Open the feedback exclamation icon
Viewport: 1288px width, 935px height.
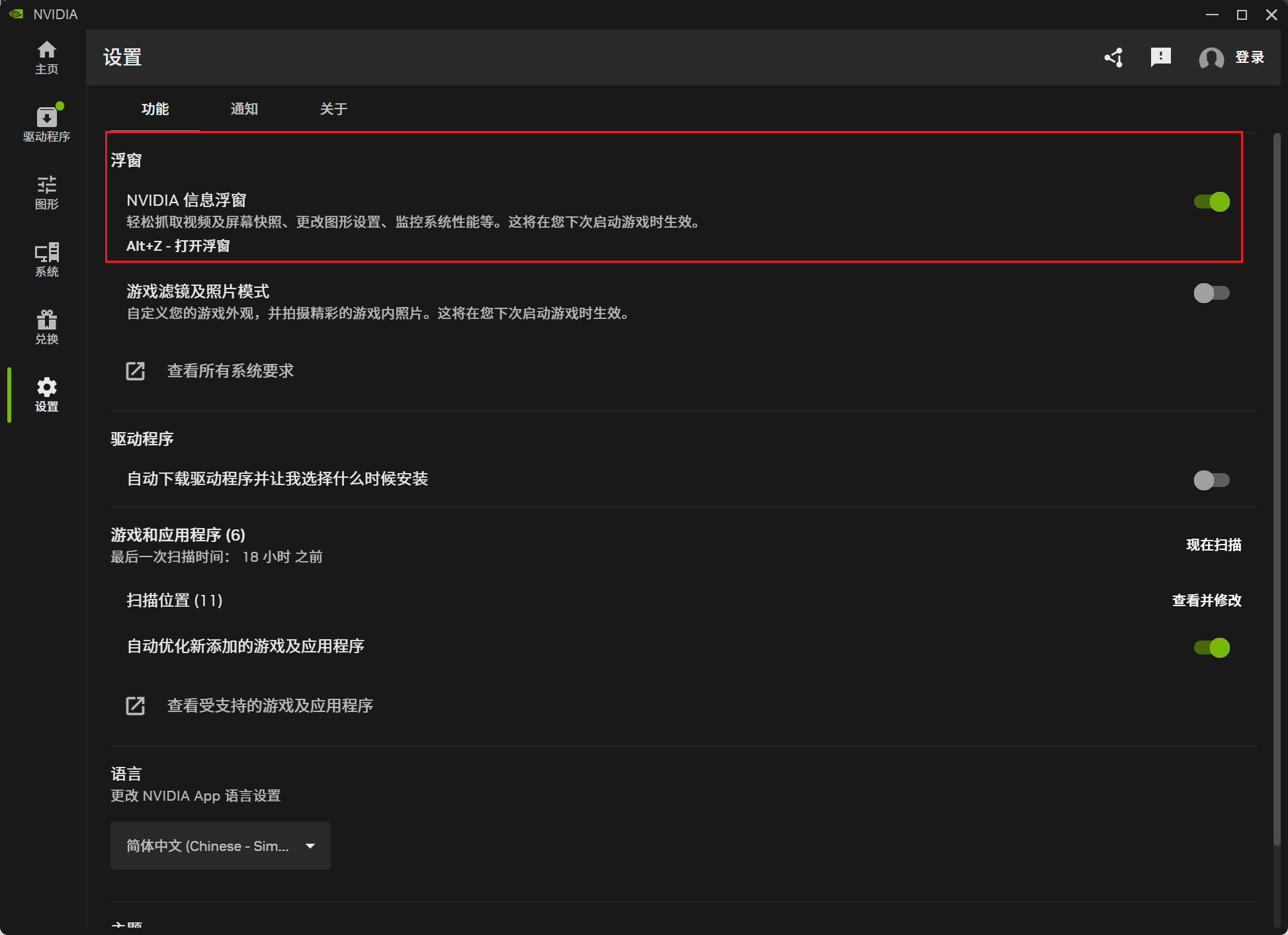coord(1160,58)
